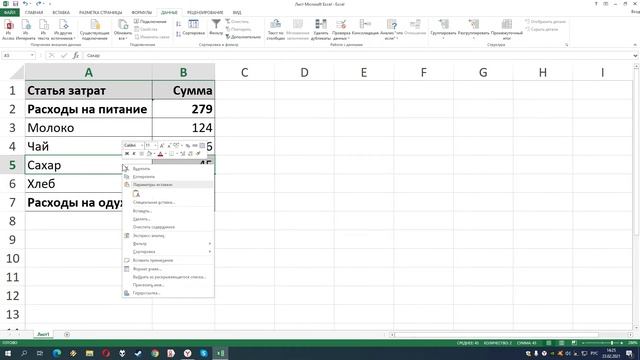
Task: Click Excel icon in taskbar
Action: [220, 353]
